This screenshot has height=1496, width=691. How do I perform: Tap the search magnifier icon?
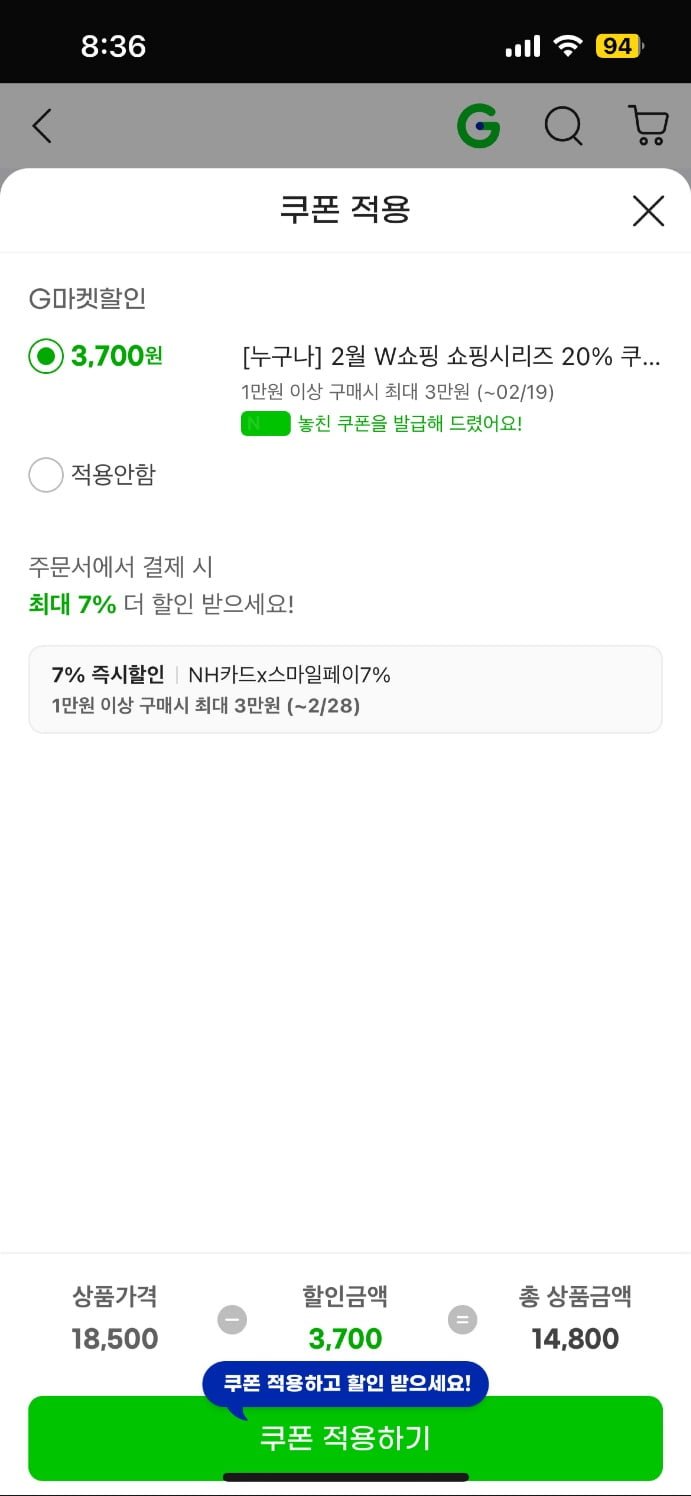point(563,126)
